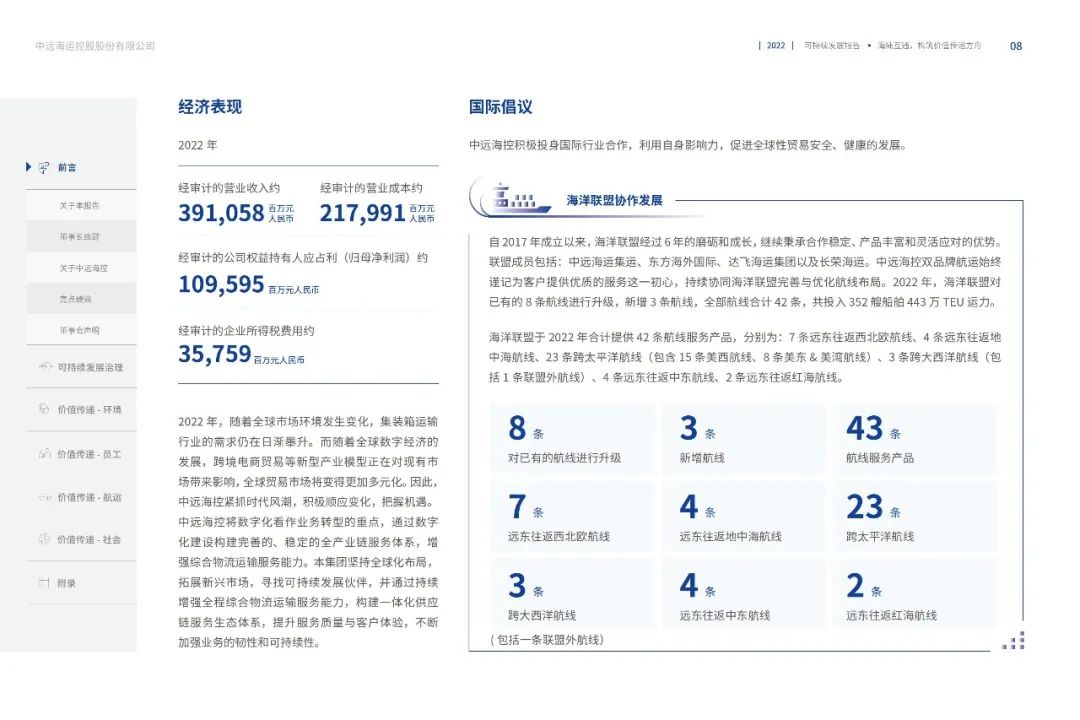Click the 2022 年 label under 经济表现
This screenshot has height=720, width=1080.
coord(198,145)
